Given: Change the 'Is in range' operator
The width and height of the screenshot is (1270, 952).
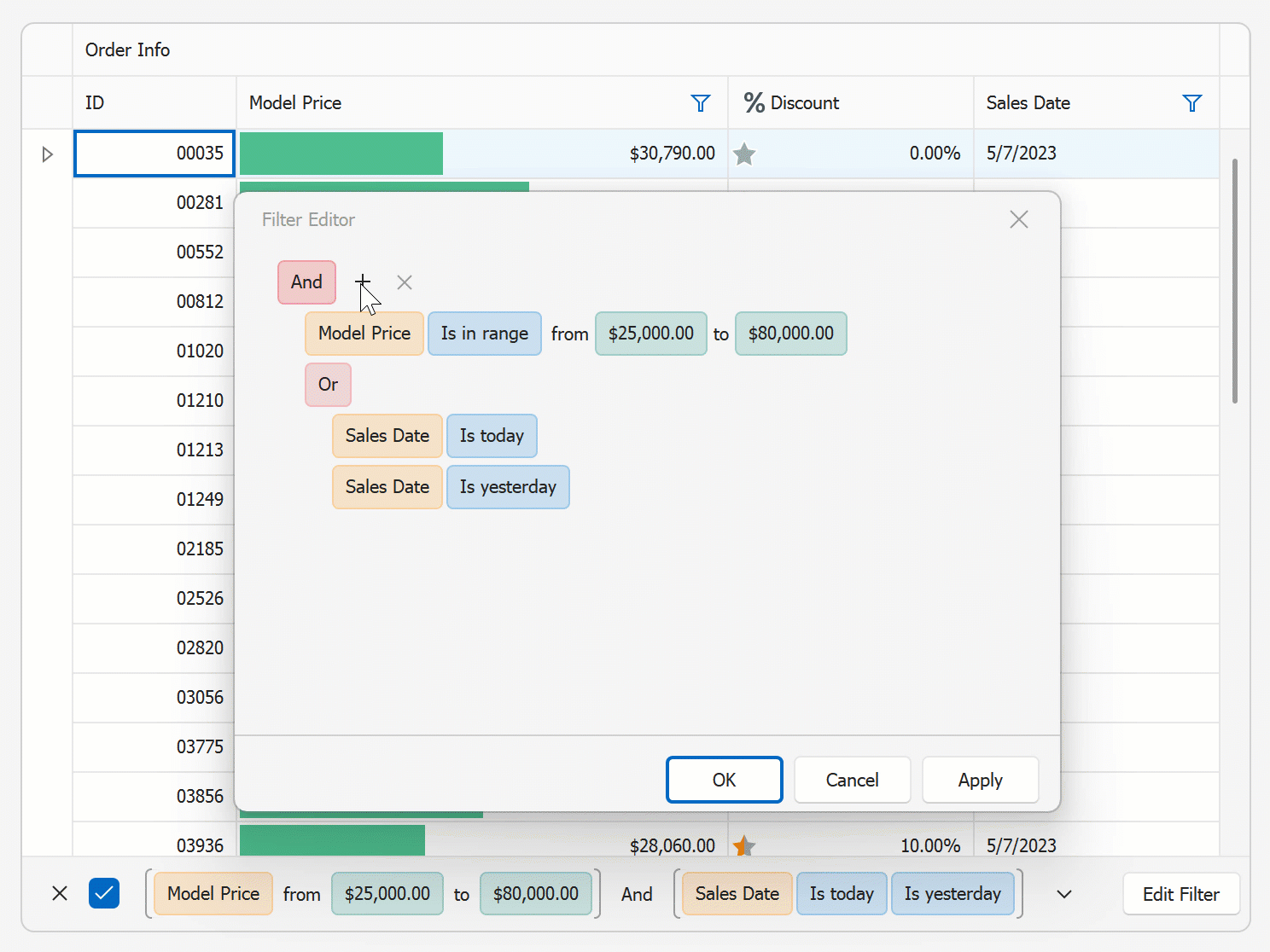Looking at the screenshot, I should 484,334.
